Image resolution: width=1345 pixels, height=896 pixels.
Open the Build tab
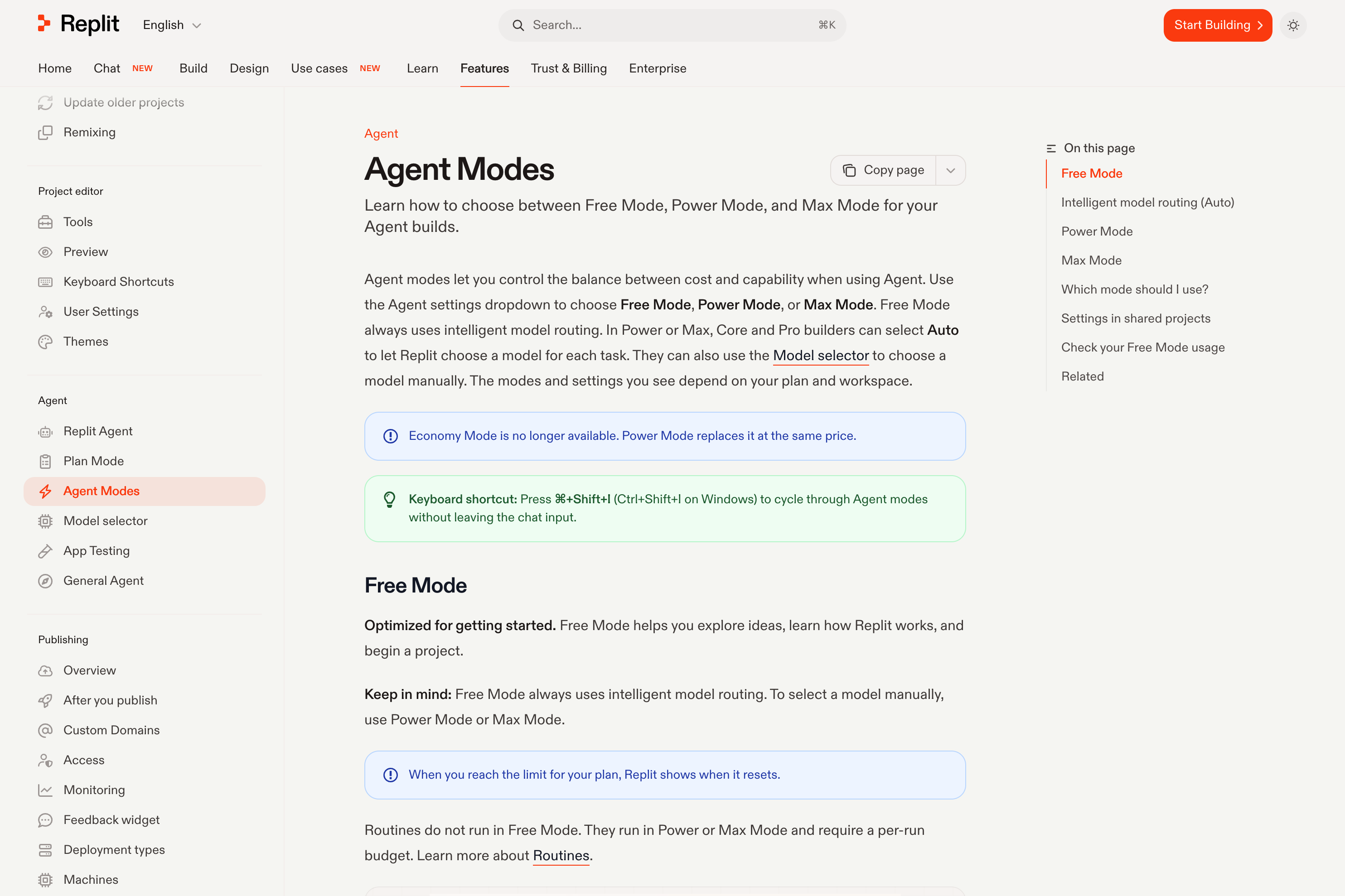point(193,68)
